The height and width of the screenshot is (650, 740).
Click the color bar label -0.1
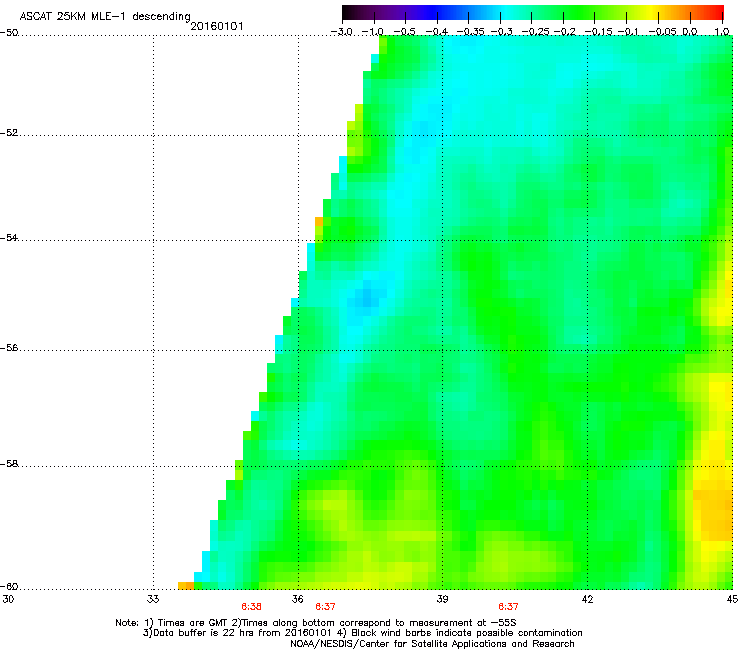pos(628,32)
